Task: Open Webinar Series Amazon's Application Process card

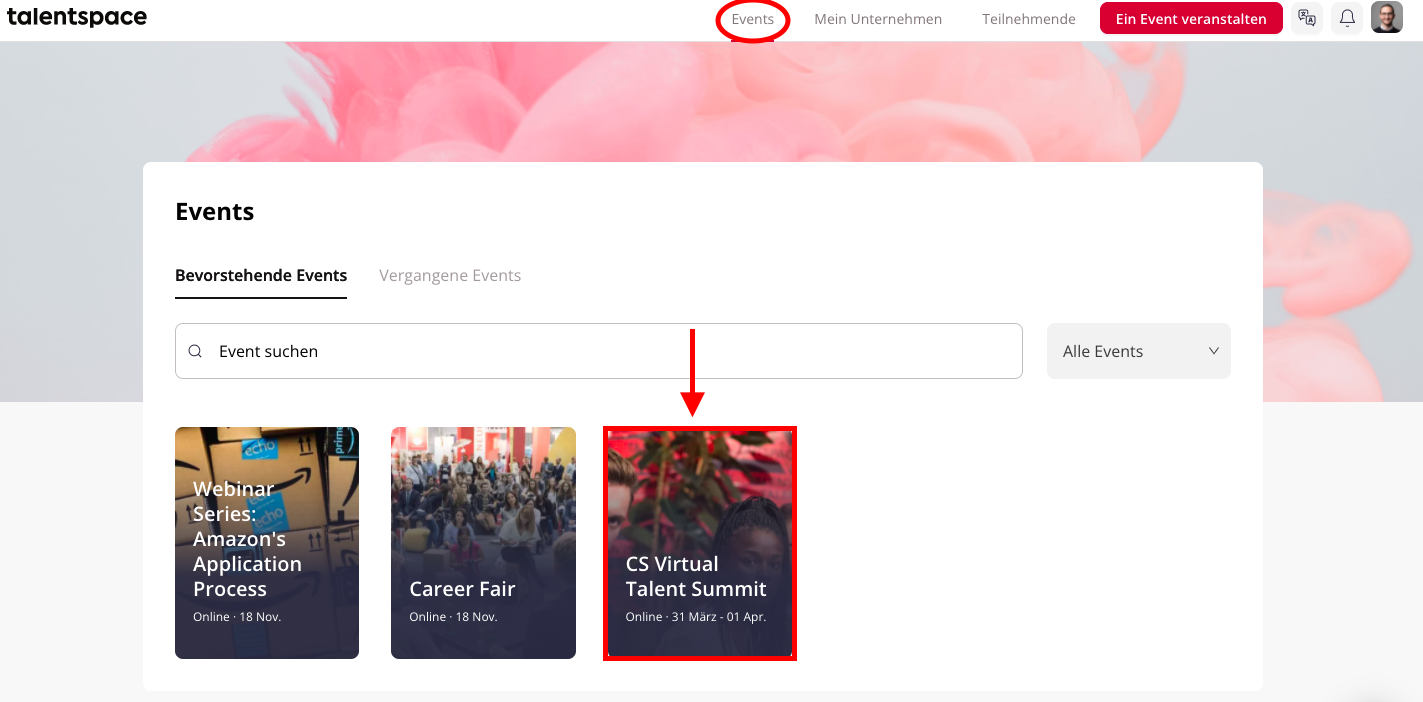Action: 267,543
